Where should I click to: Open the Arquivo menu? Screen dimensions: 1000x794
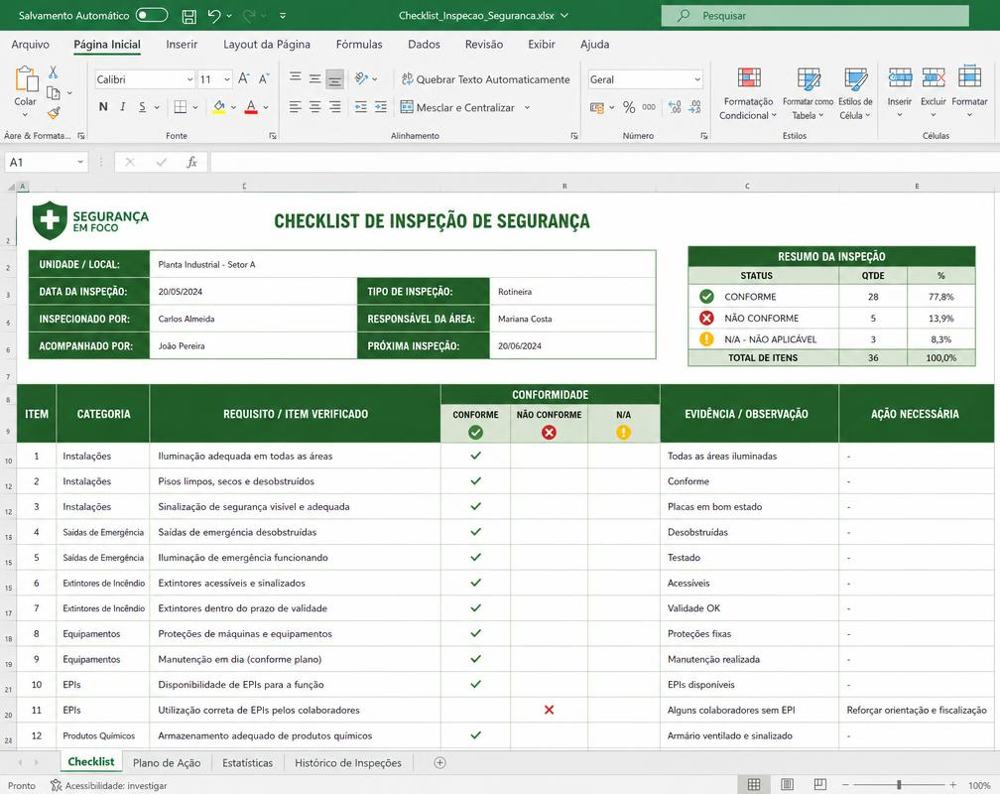(x=30, y=45)
